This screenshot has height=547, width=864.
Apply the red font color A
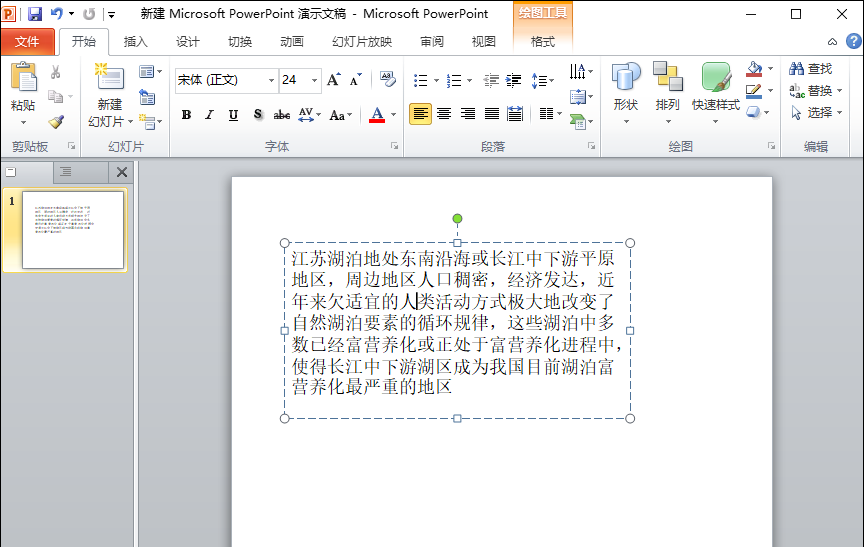tap(377, 115)
